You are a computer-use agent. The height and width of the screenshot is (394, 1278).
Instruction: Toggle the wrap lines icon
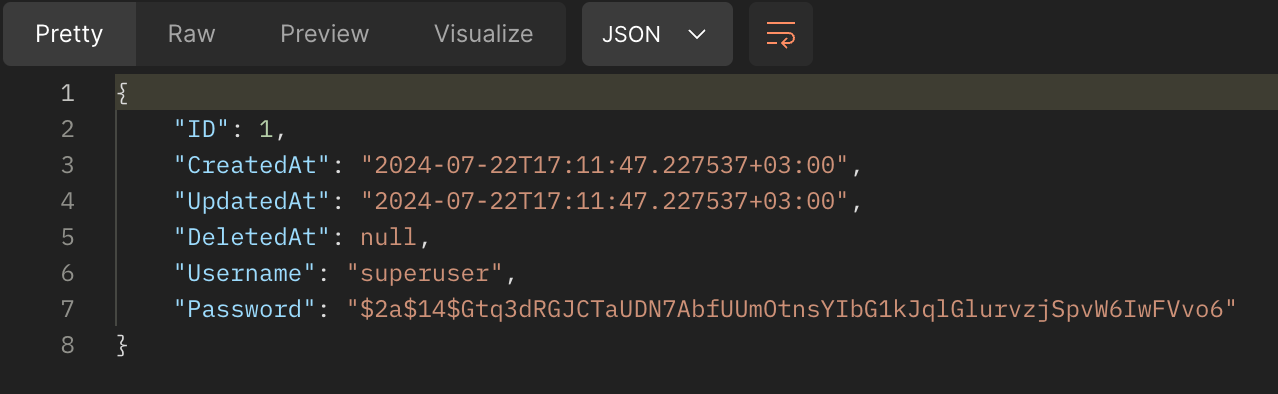point(780,34)
